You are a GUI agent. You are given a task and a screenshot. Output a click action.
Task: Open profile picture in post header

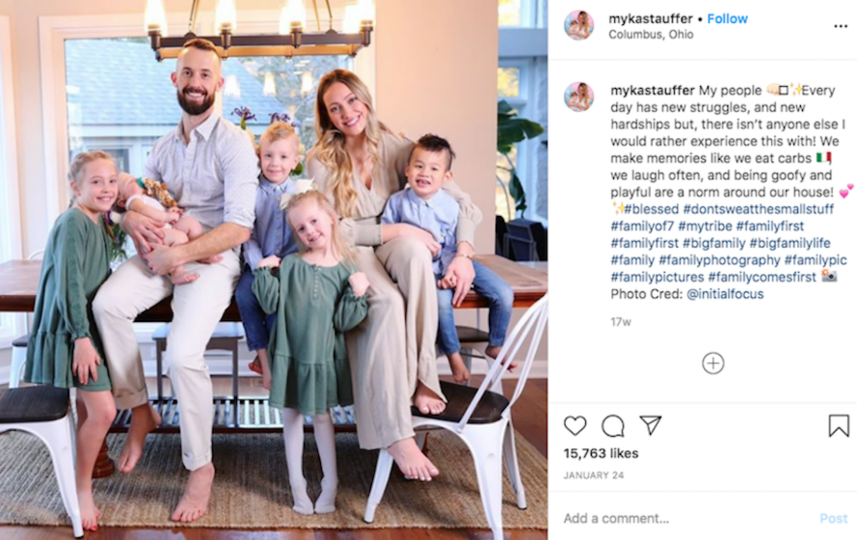pyautogui.click(x=579, y=26)
